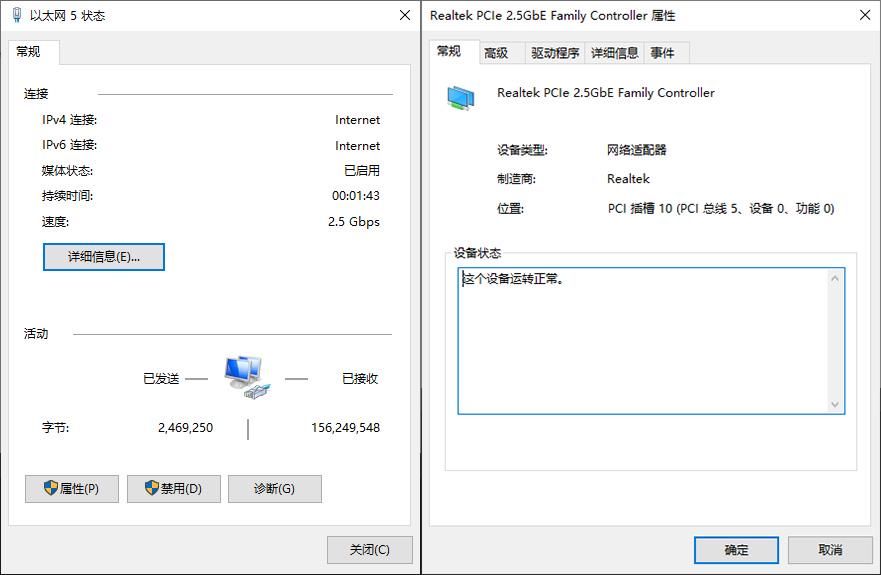Click scroll down arrow in device status box
The height and width of the screenshot is (575, 881).
[836, 404]
